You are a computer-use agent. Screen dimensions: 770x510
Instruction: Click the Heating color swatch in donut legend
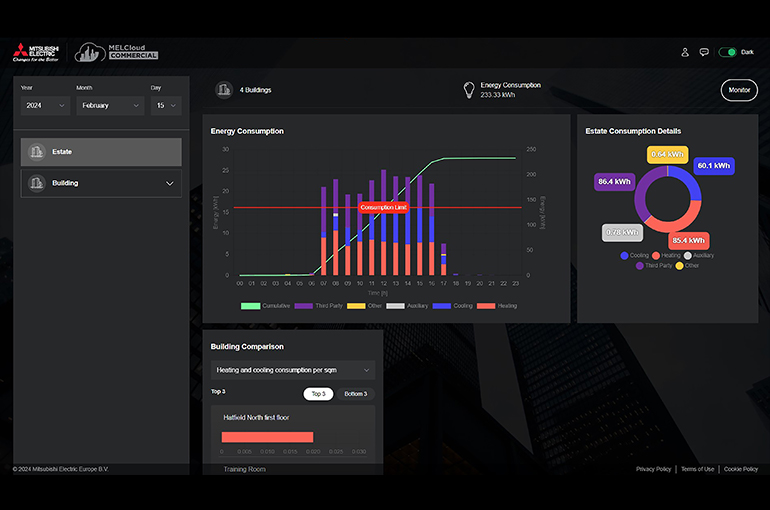(656, 256)
